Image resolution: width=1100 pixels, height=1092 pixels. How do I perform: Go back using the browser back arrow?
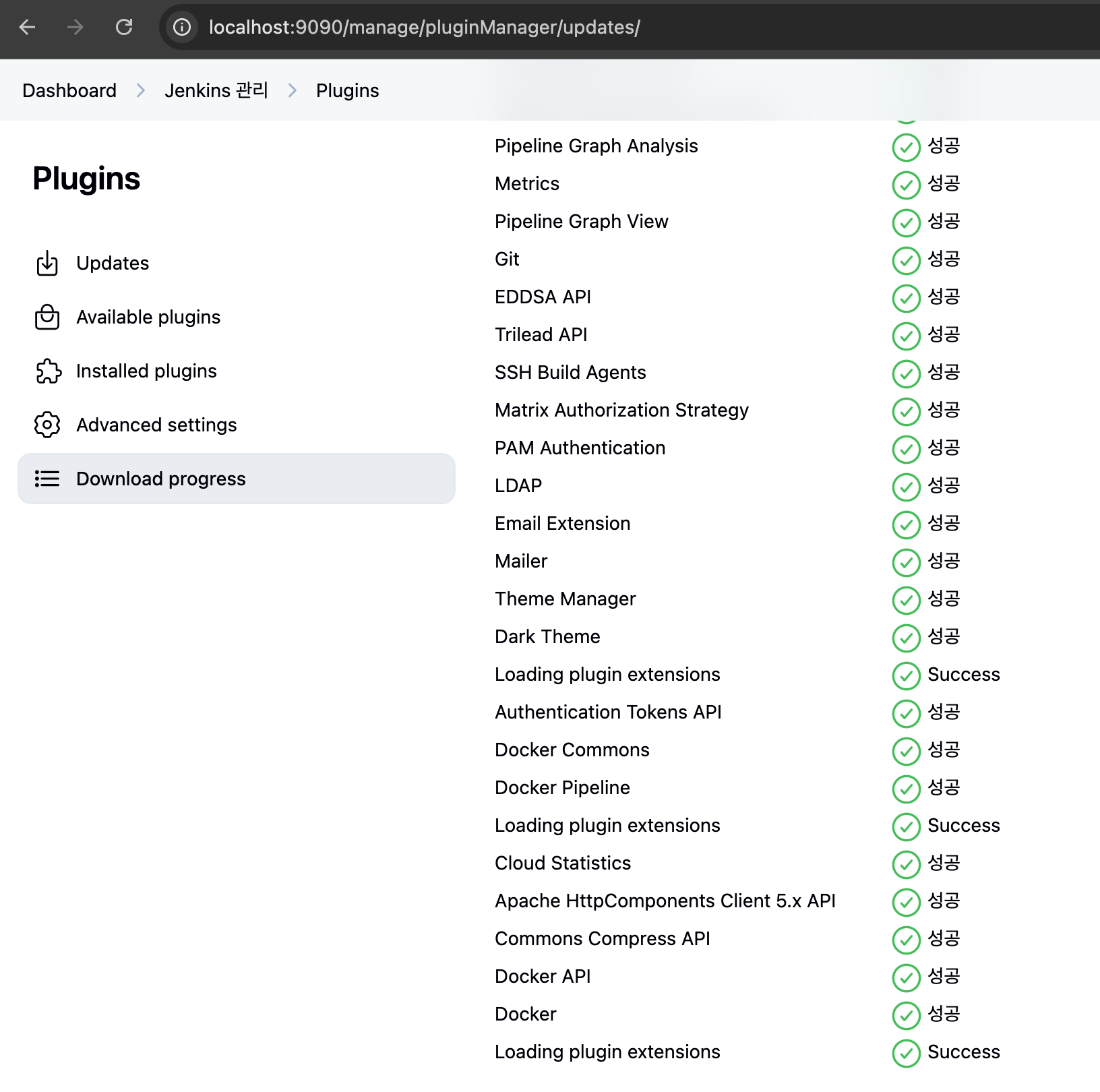(x=27, y=27)
